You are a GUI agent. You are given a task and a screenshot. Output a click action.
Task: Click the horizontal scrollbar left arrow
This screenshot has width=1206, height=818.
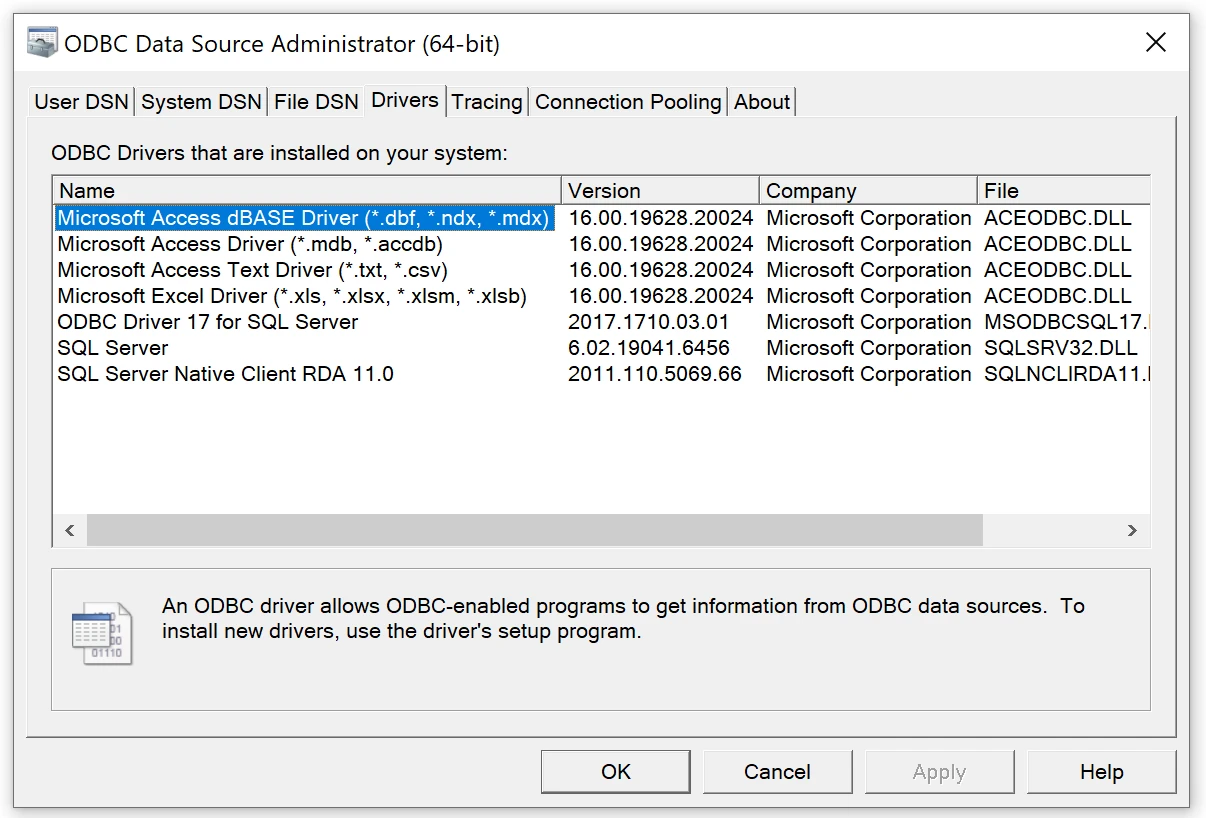70,531
